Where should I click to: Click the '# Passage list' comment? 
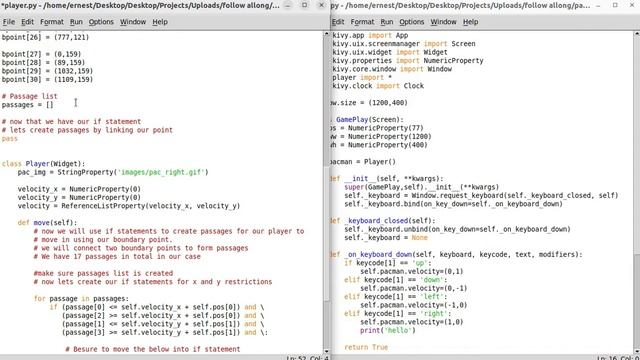(x=29, y=96)
